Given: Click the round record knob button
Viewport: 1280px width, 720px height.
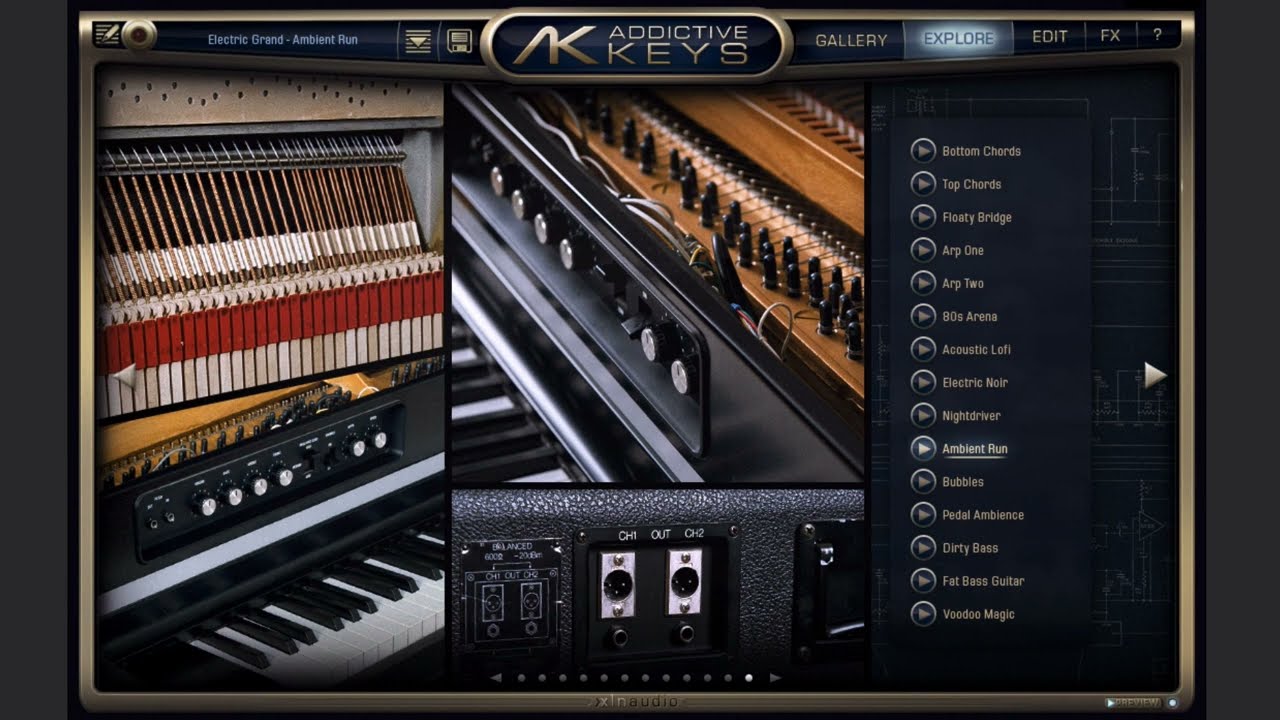Looking at the screenshot, I should click(x=138, y=35).
